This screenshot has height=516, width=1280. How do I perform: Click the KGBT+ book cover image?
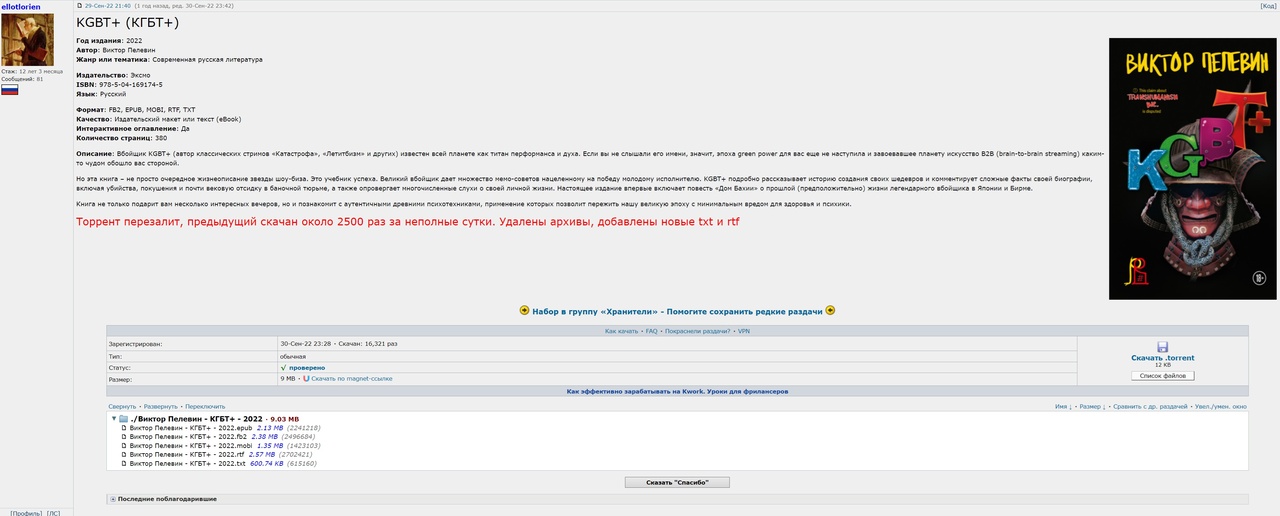[1192, 168]
